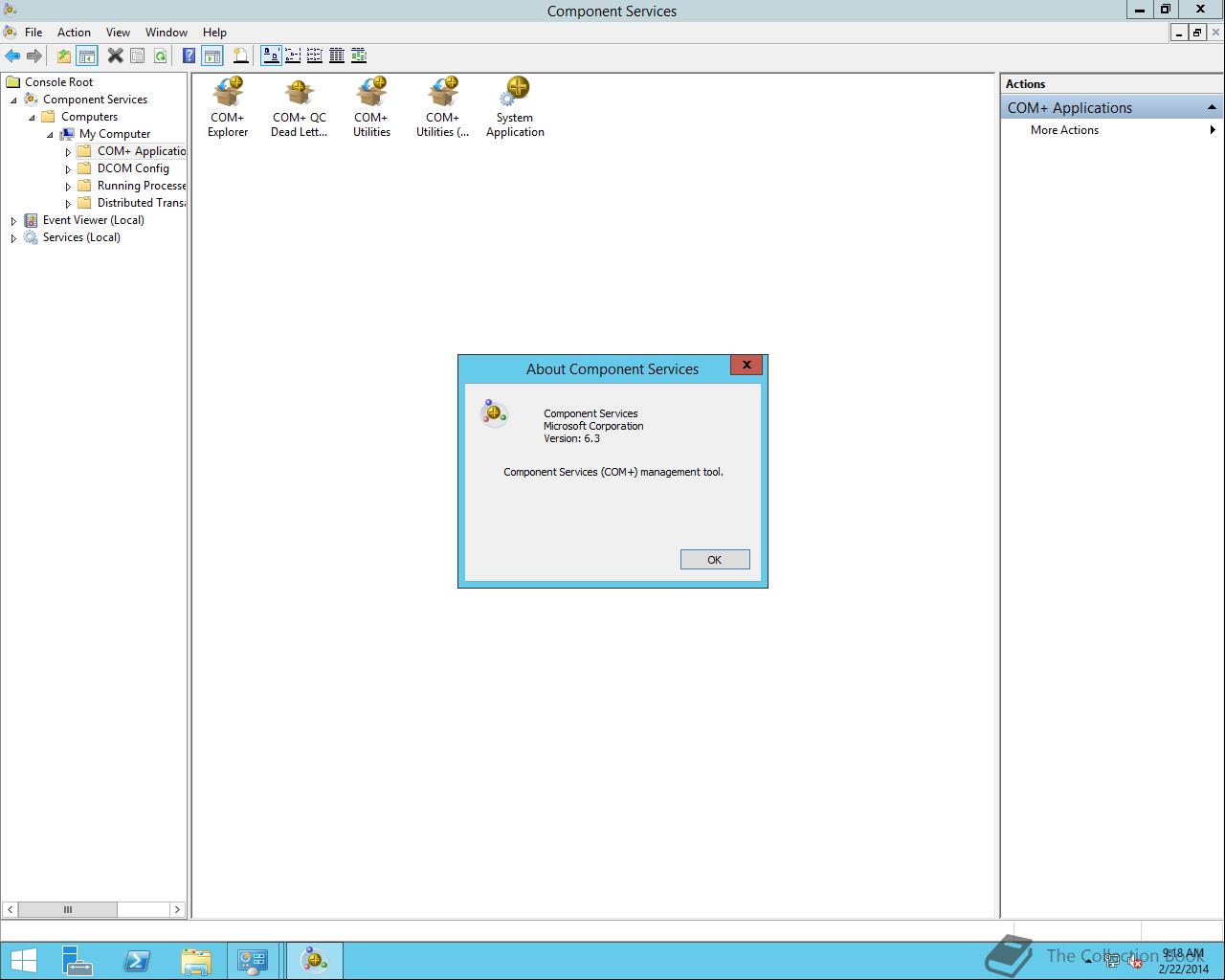Viewport: 1225px width, 980px height.
Task: Select My Computer in the tree
Action: point(115,134)
